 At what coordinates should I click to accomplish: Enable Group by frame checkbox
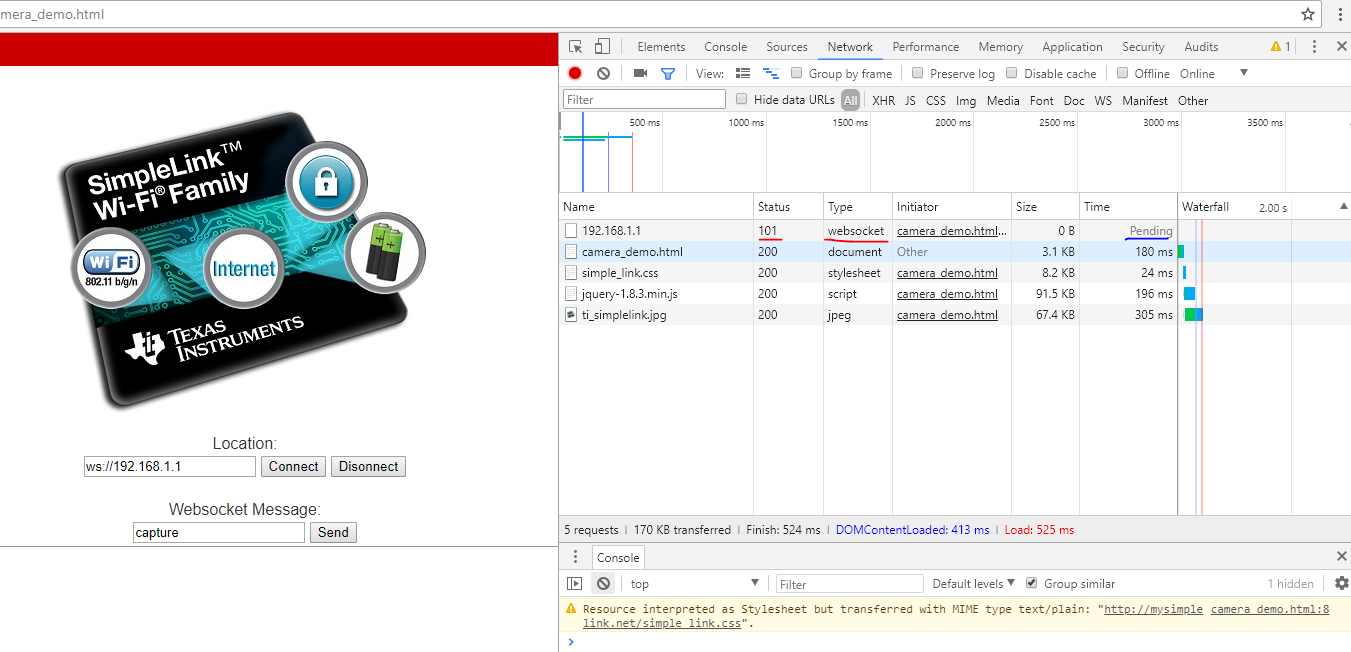coord(797,73)
